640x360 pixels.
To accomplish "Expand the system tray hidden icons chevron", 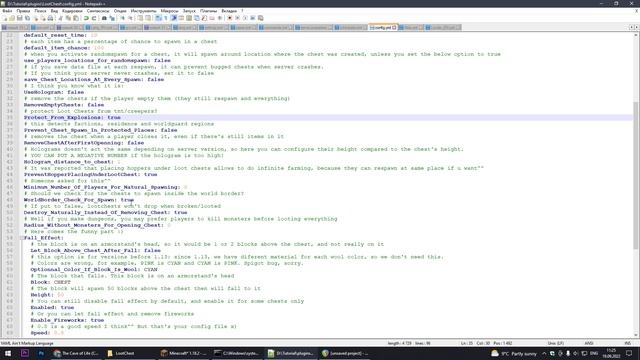I will 544,353.
